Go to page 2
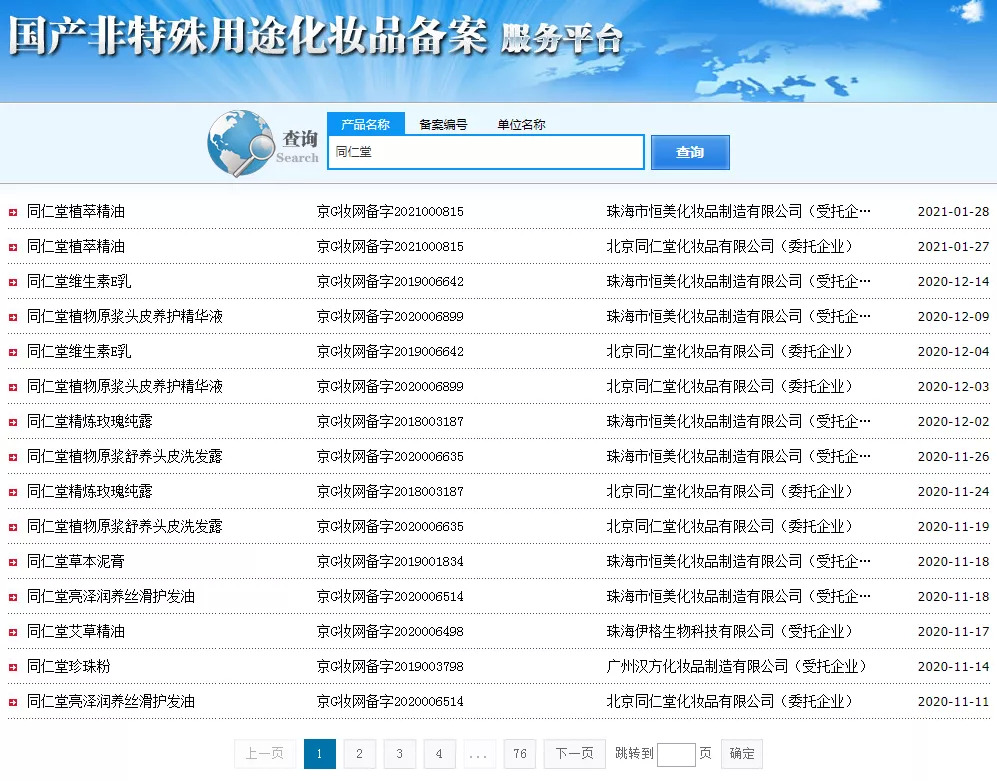The width and height of the screenshot is (997, 781). tap(359, 754)
